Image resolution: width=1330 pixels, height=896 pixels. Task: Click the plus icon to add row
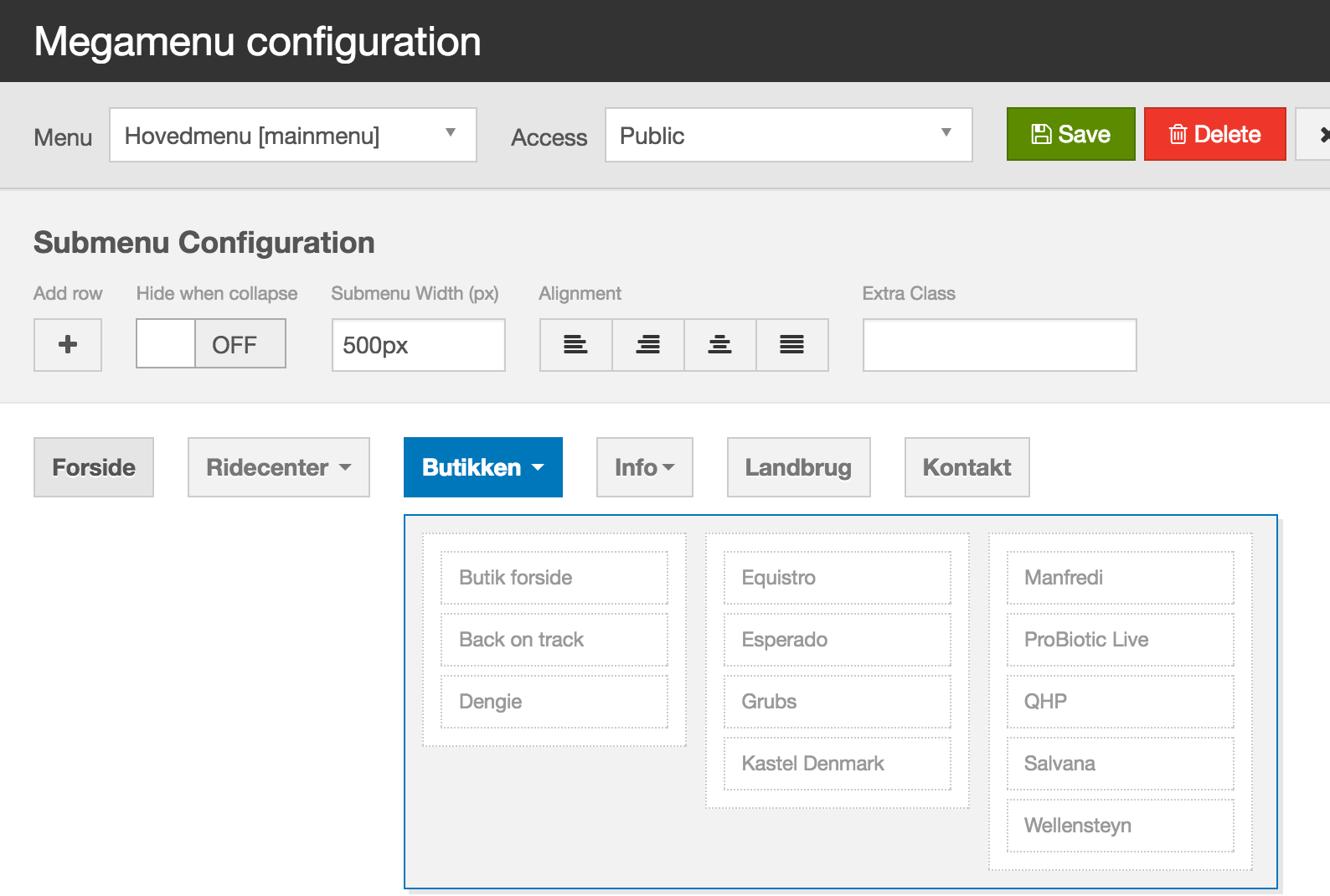[68, 344]
